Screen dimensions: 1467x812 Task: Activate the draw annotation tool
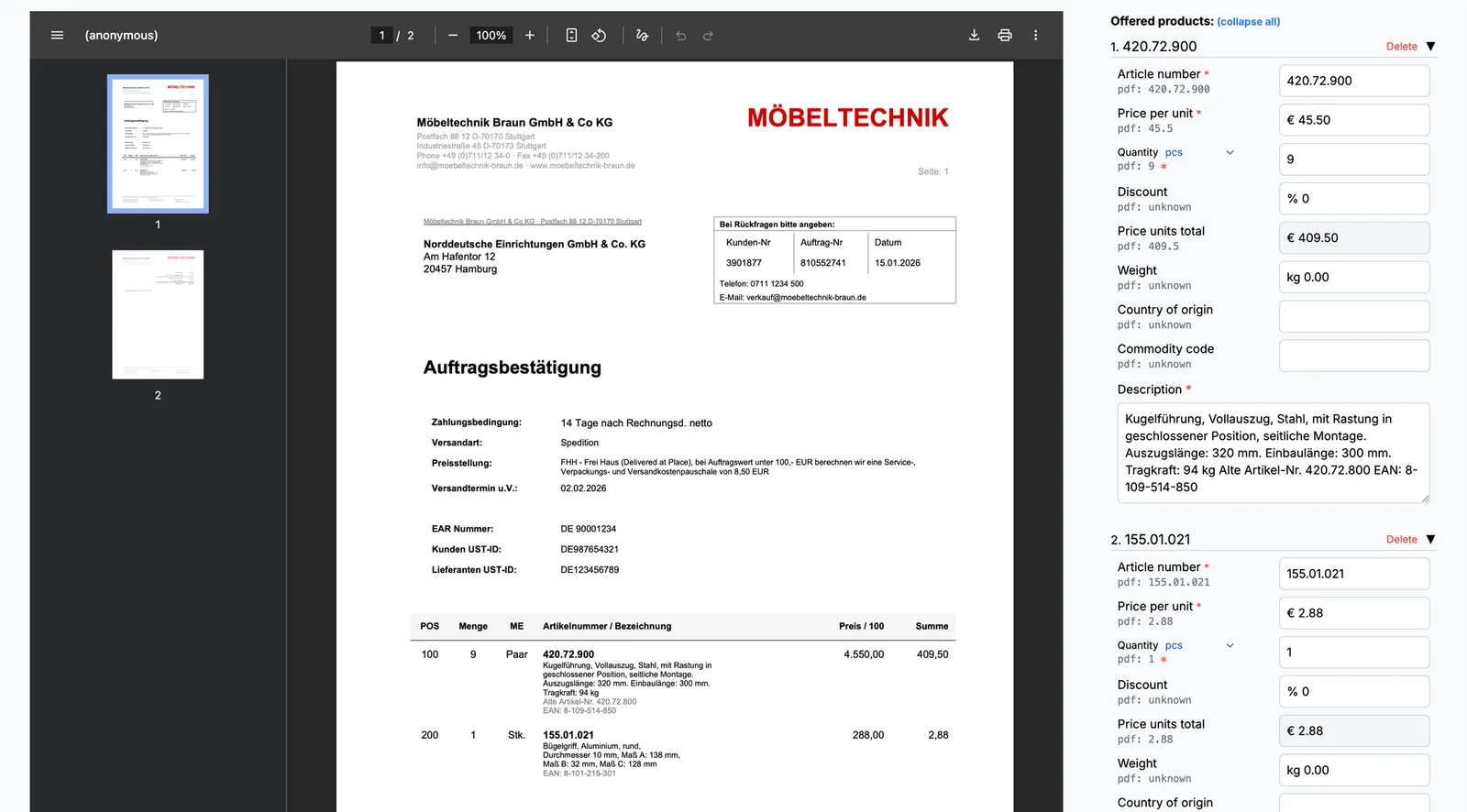642,36
